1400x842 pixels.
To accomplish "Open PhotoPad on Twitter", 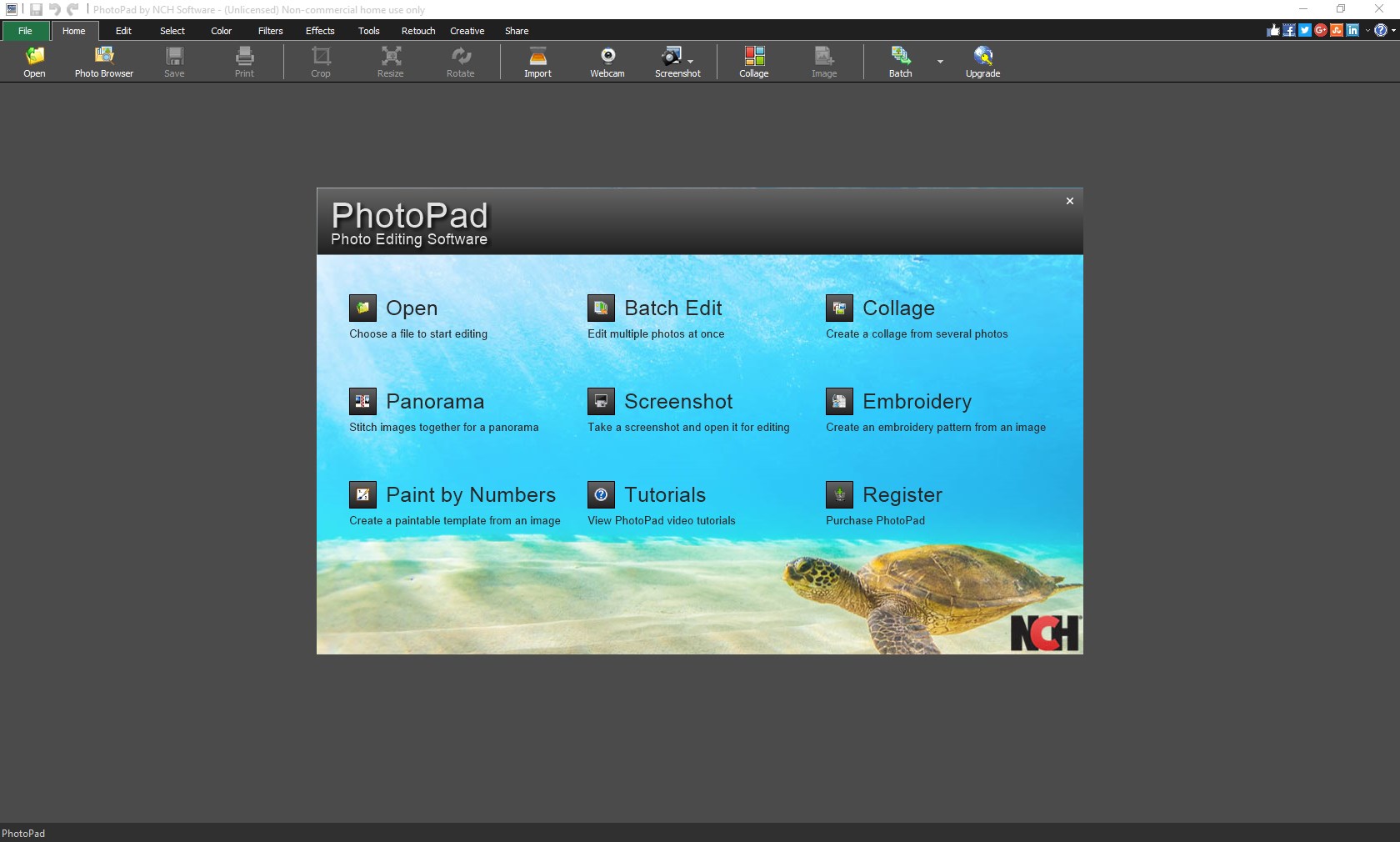I will pyautogui.click(x=1304, y=30).
